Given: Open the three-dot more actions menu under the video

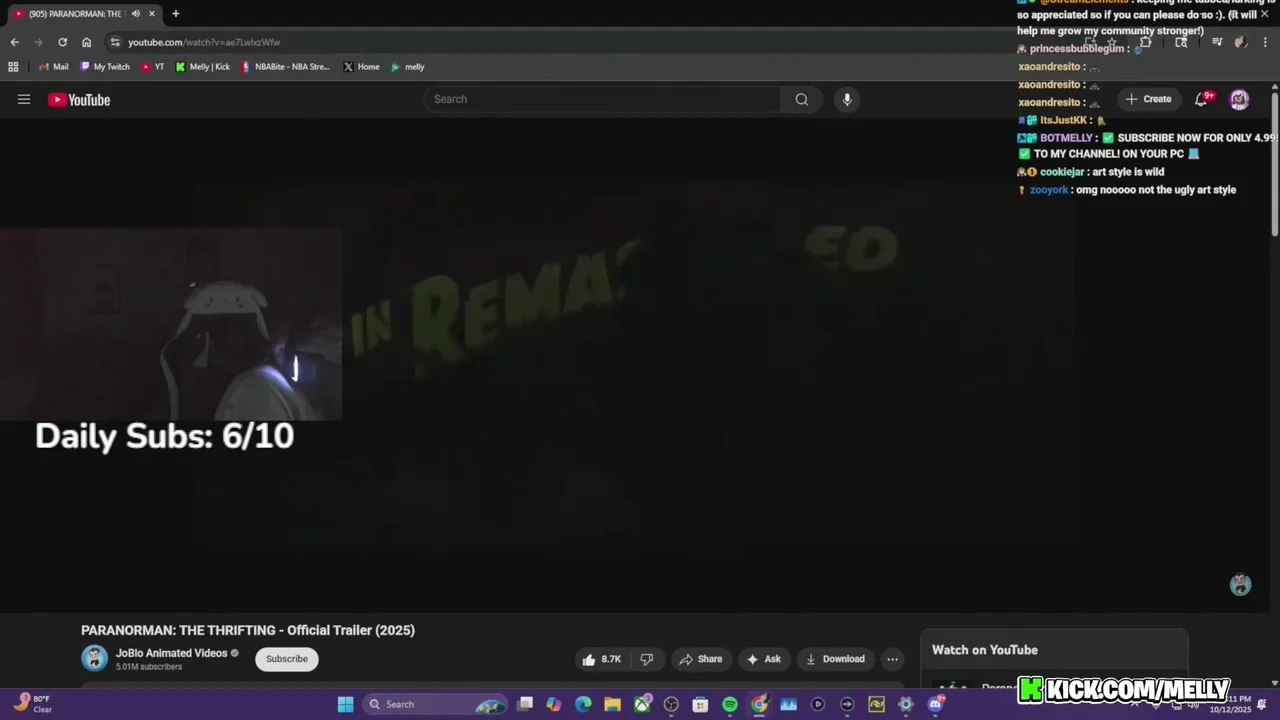Looking at the screenshot, I should (892, 659).
